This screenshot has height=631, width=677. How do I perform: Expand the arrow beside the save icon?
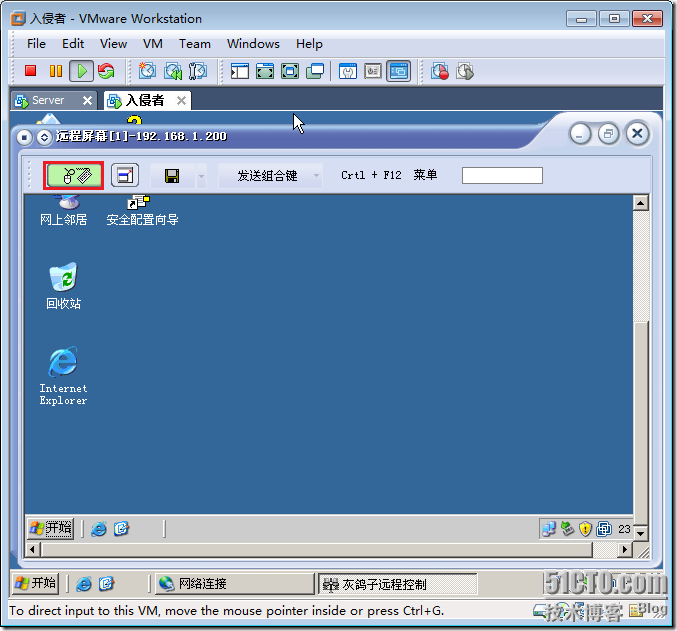point(201,176)
